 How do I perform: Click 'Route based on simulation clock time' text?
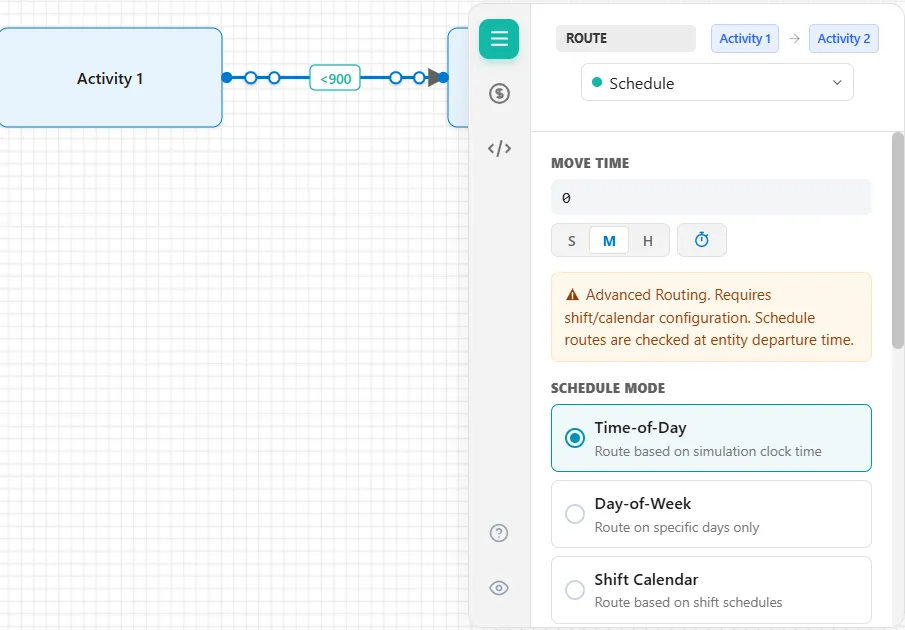pyautogui.click(x=708, y=451)
